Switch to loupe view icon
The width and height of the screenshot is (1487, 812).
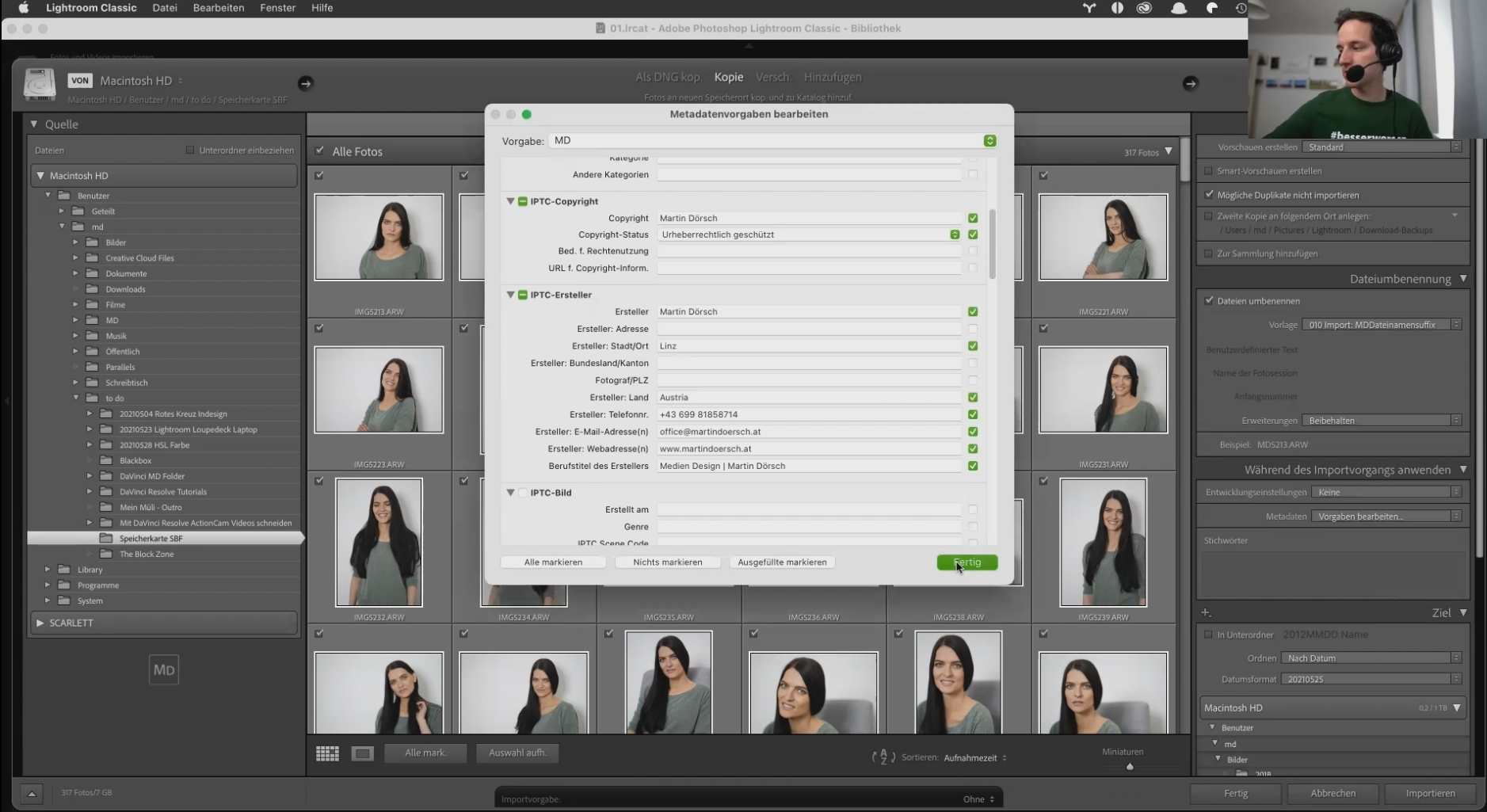(x=363, y=753)
